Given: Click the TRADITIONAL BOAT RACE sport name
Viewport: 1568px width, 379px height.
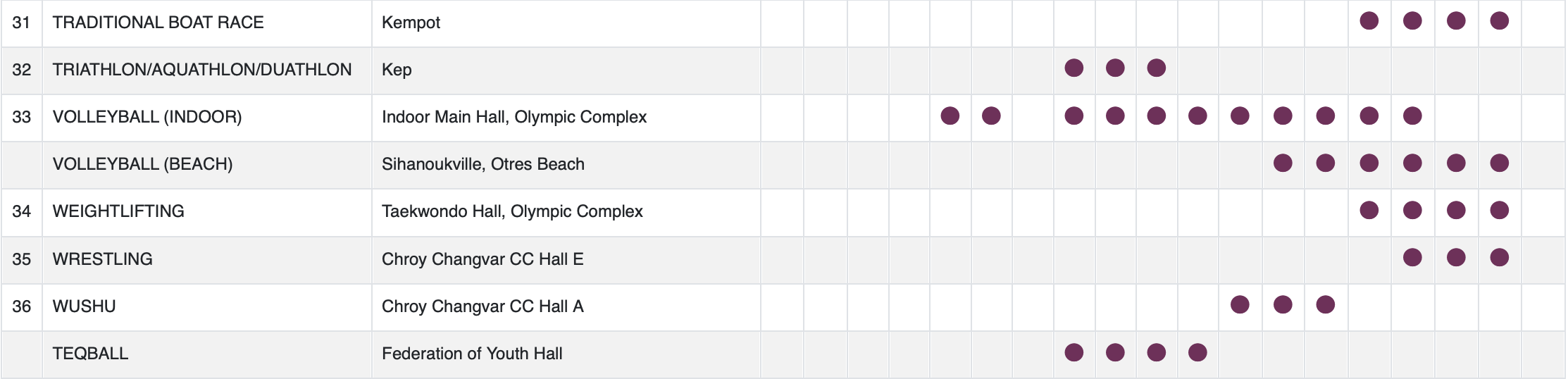Looking at the screenshot, I should [x=158, y=23].
